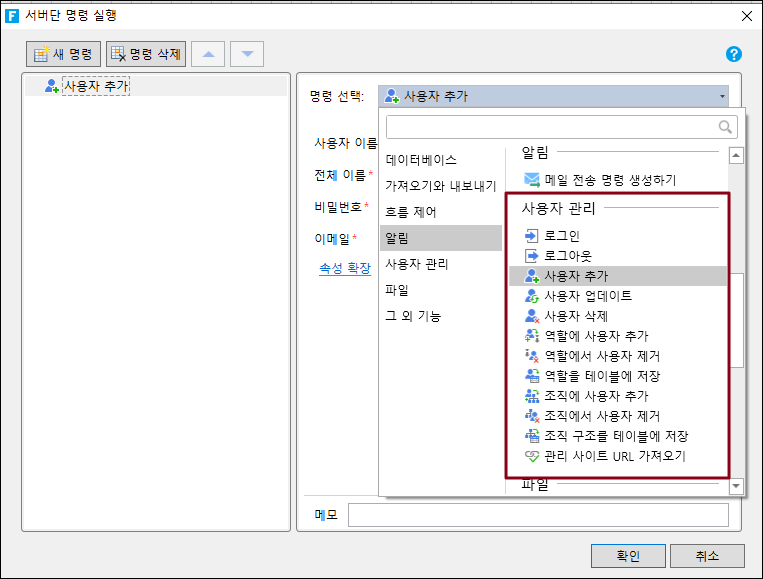Select the 흐름 제어 category
763x579 pixels.
coord(411,212)
